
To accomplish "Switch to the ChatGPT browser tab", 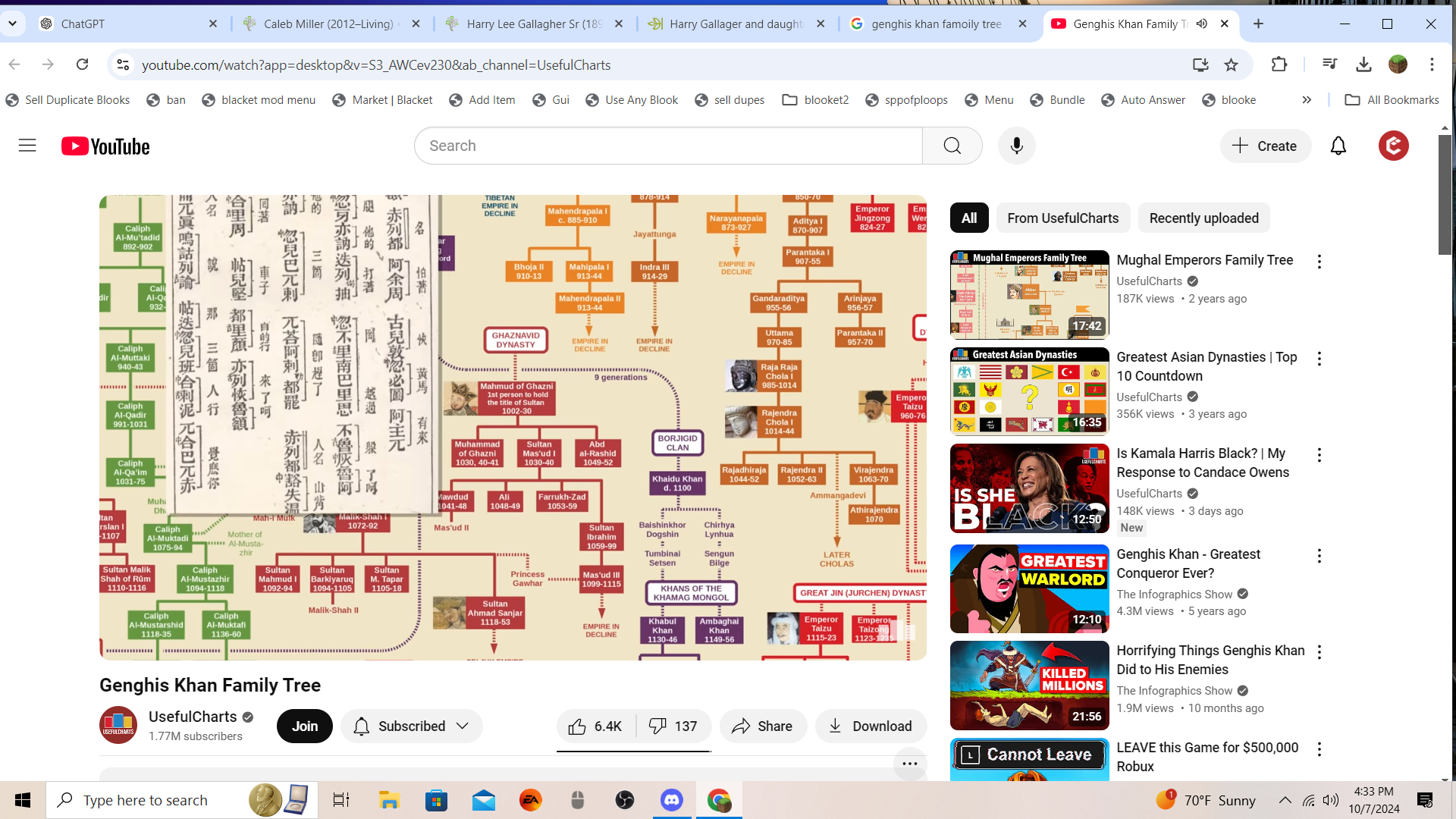I will coord(125,24).
